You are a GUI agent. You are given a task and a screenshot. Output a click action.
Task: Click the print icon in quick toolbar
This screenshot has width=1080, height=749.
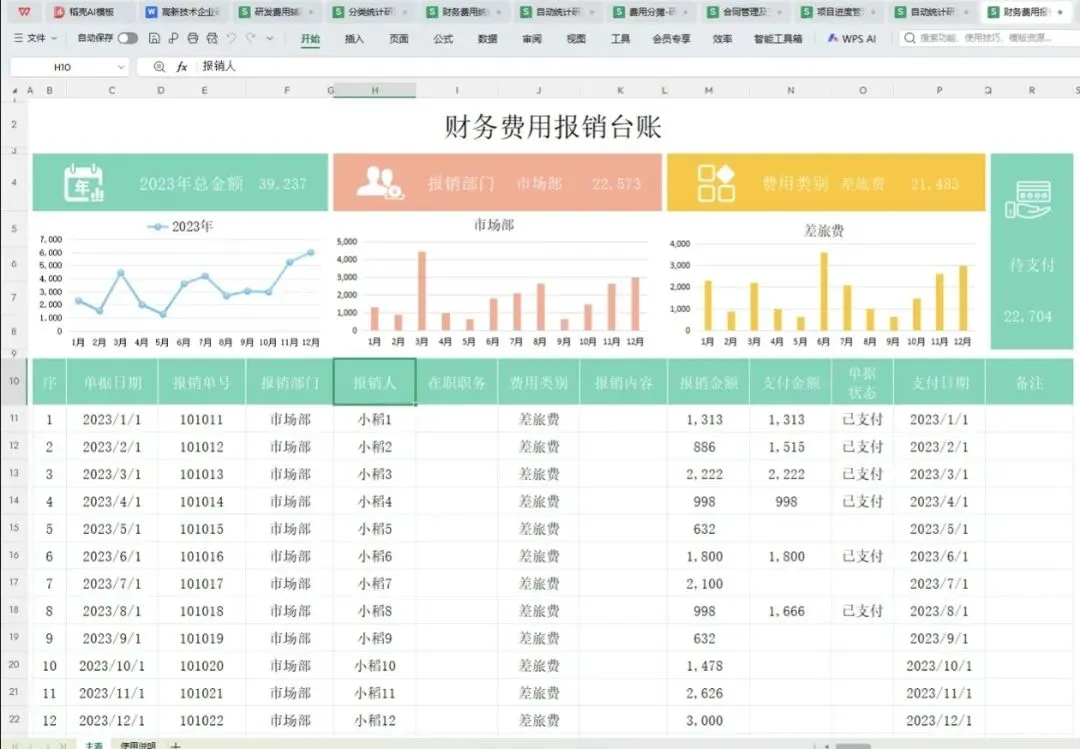[193, 39]
